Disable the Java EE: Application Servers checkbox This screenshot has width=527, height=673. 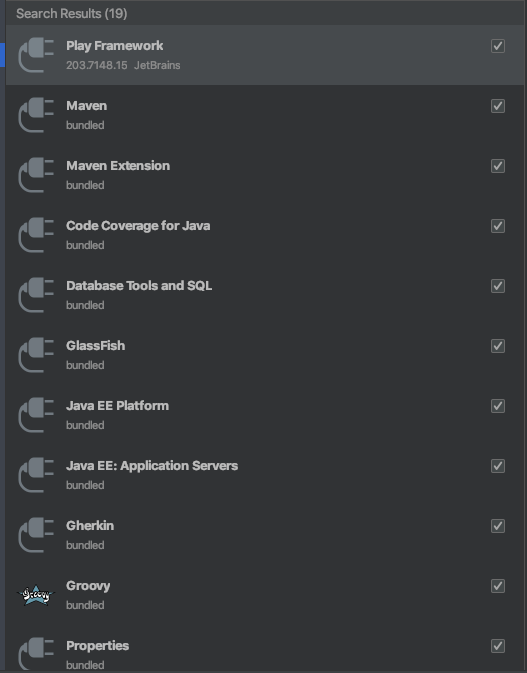coord(498,466)
